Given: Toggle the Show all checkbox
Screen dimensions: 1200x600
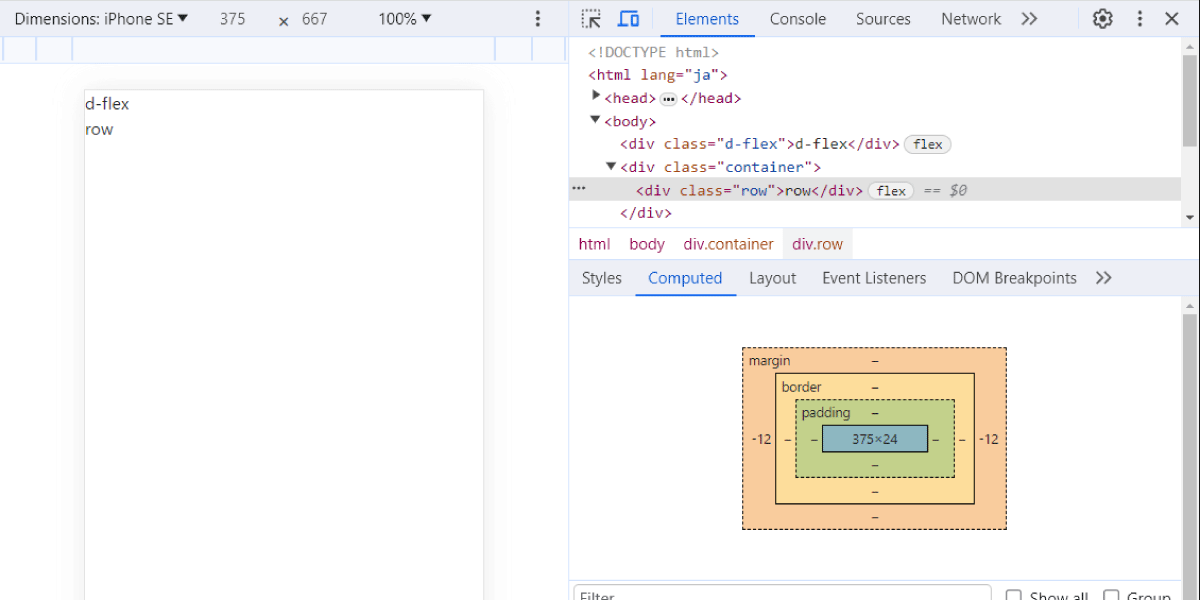Looking at the screenshot, I should pos(1014,596).
